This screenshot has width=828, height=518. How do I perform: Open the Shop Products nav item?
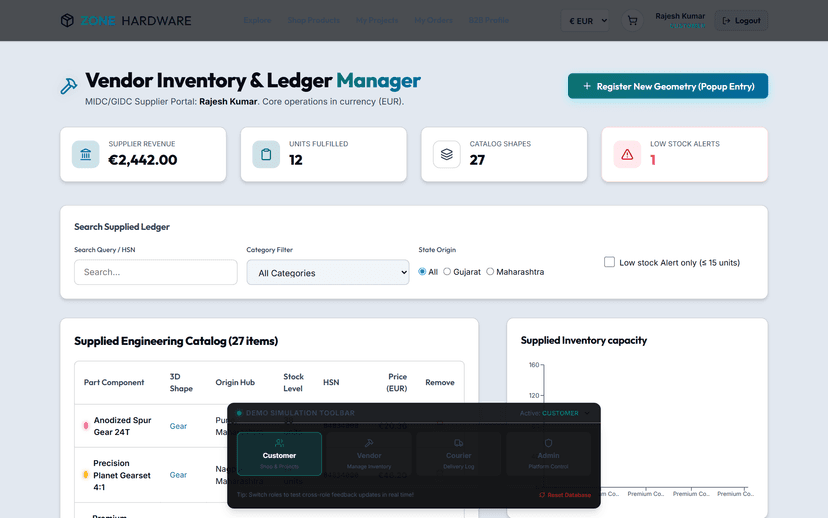point(313,20)
